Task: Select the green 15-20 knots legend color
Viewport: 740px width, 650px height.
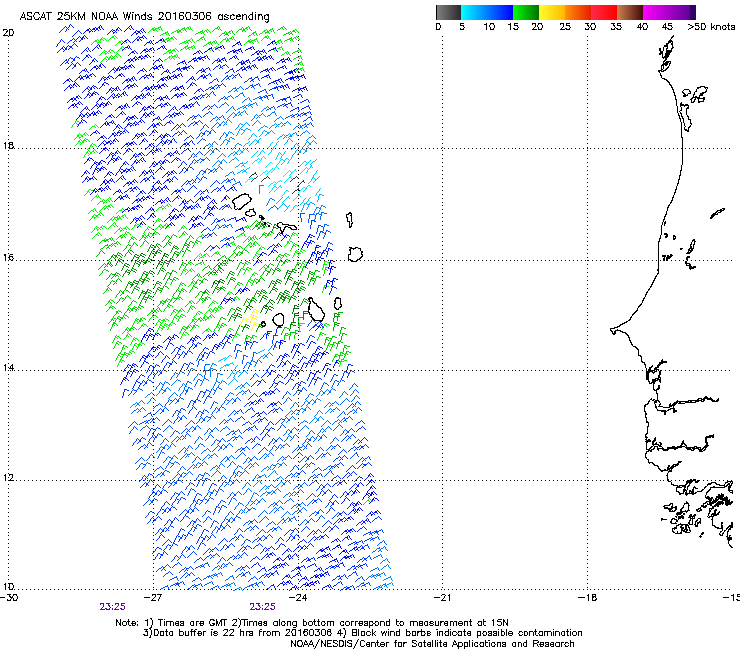Action: point(526,12)
